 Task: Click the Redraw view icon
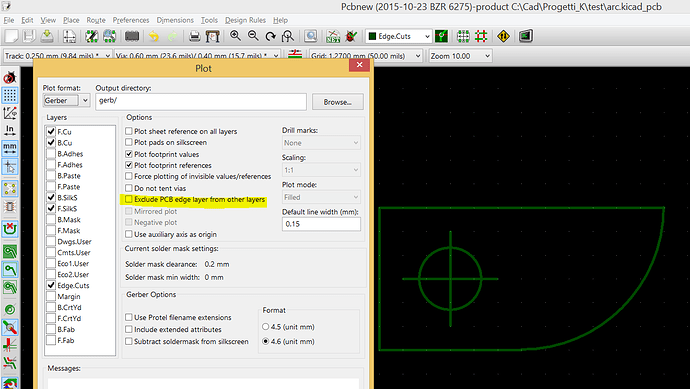tap(271, 37)
